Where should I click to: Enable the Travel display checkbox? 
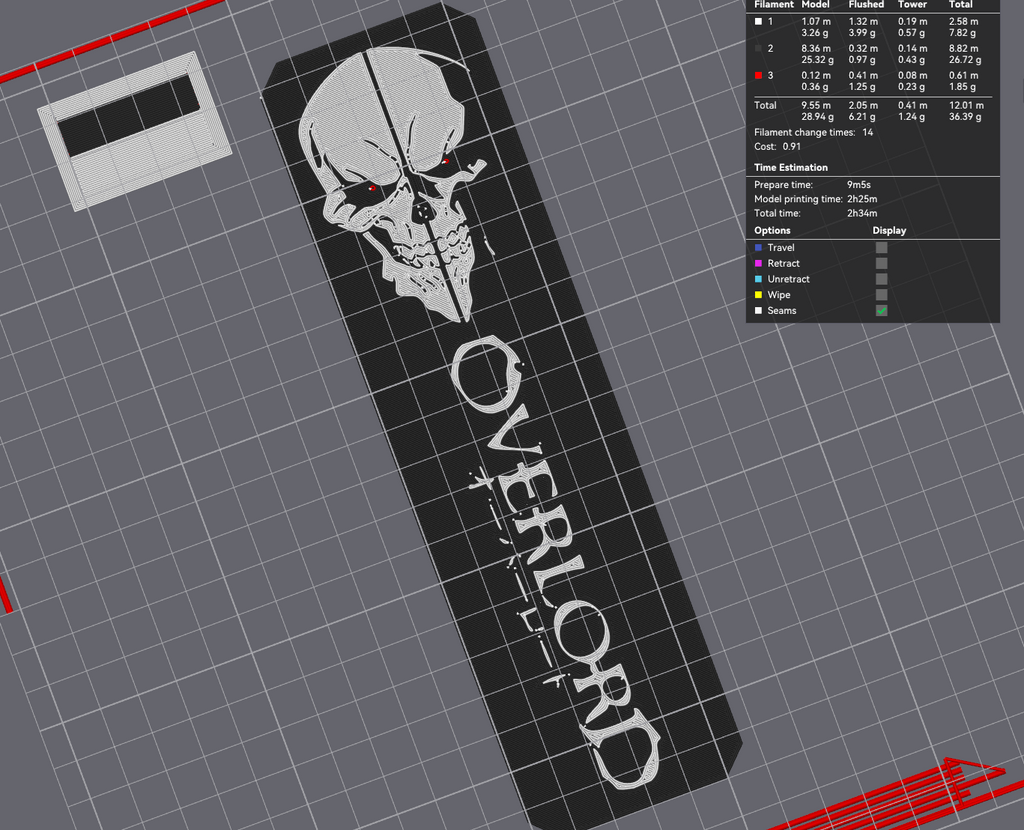tap(881, 247)
